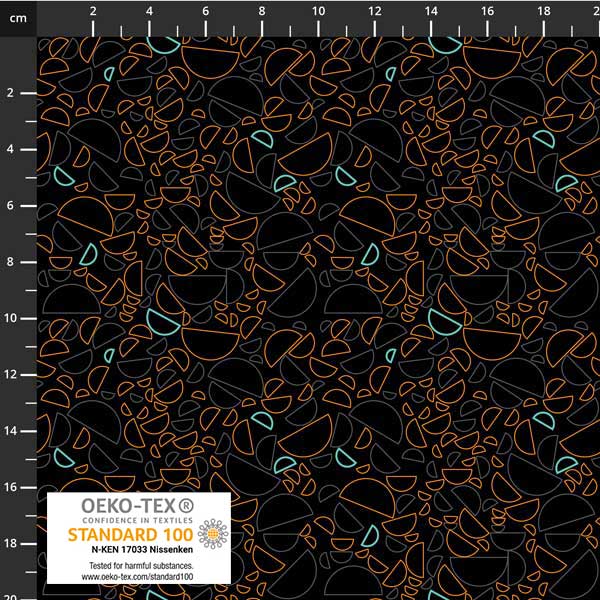Click the 14 mark on the top ruler
This screenshot has width=600, height=600.
pyautogui.click(x=431, y=11)
